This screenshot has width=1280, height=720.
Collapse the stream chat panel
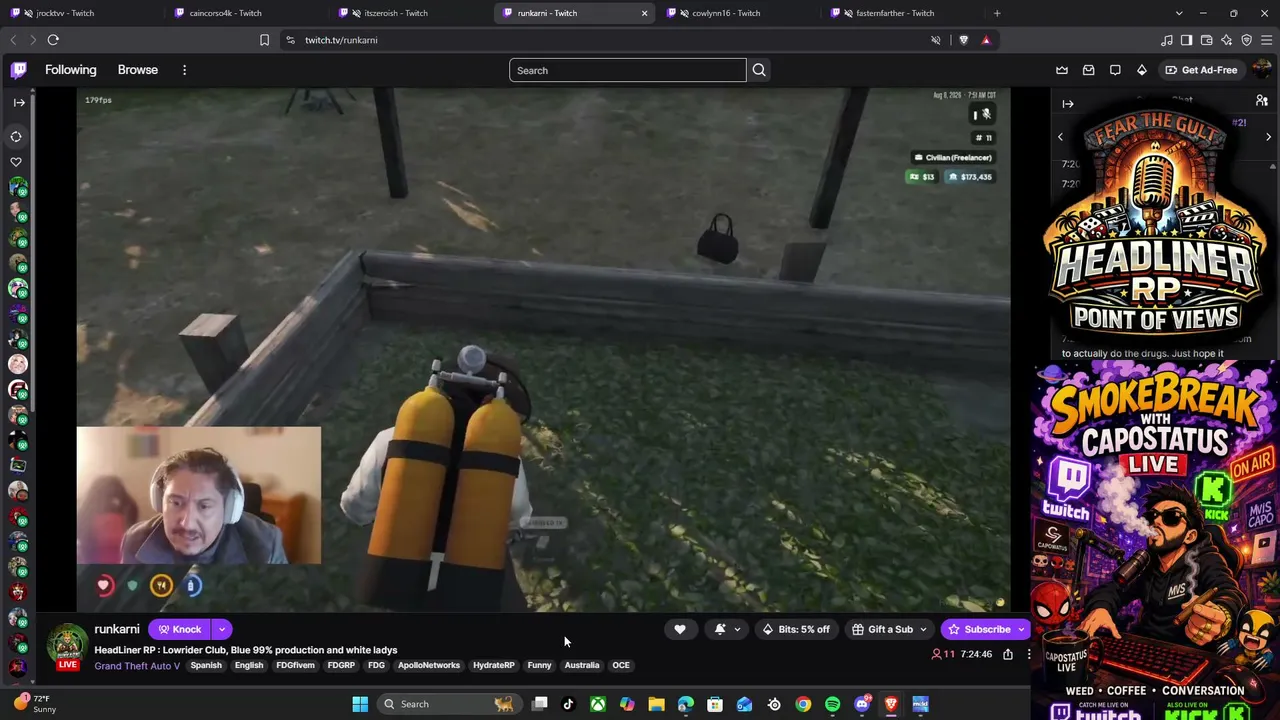tap(1068, 104)
